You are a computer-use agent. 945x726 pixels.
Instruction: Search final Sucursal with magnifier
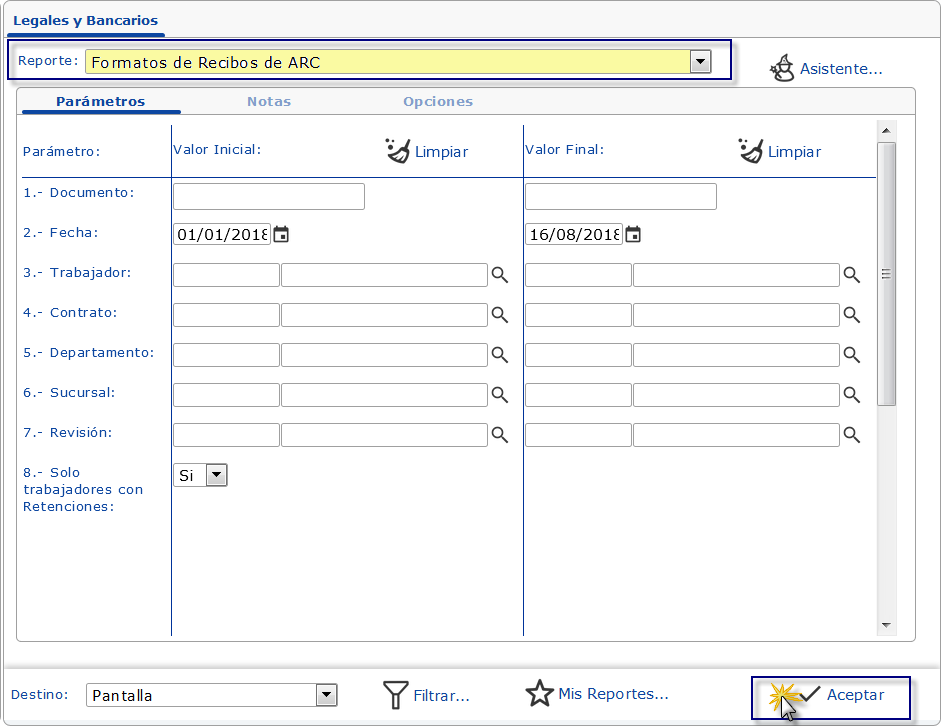pos(851,395)
